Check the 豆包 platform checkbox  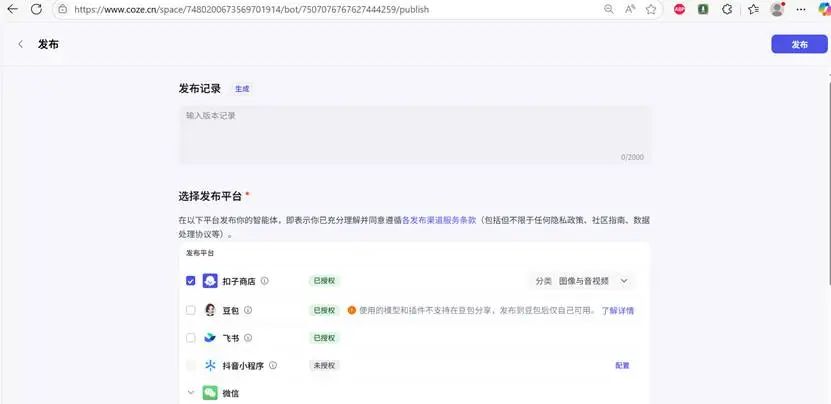(191, 310)
